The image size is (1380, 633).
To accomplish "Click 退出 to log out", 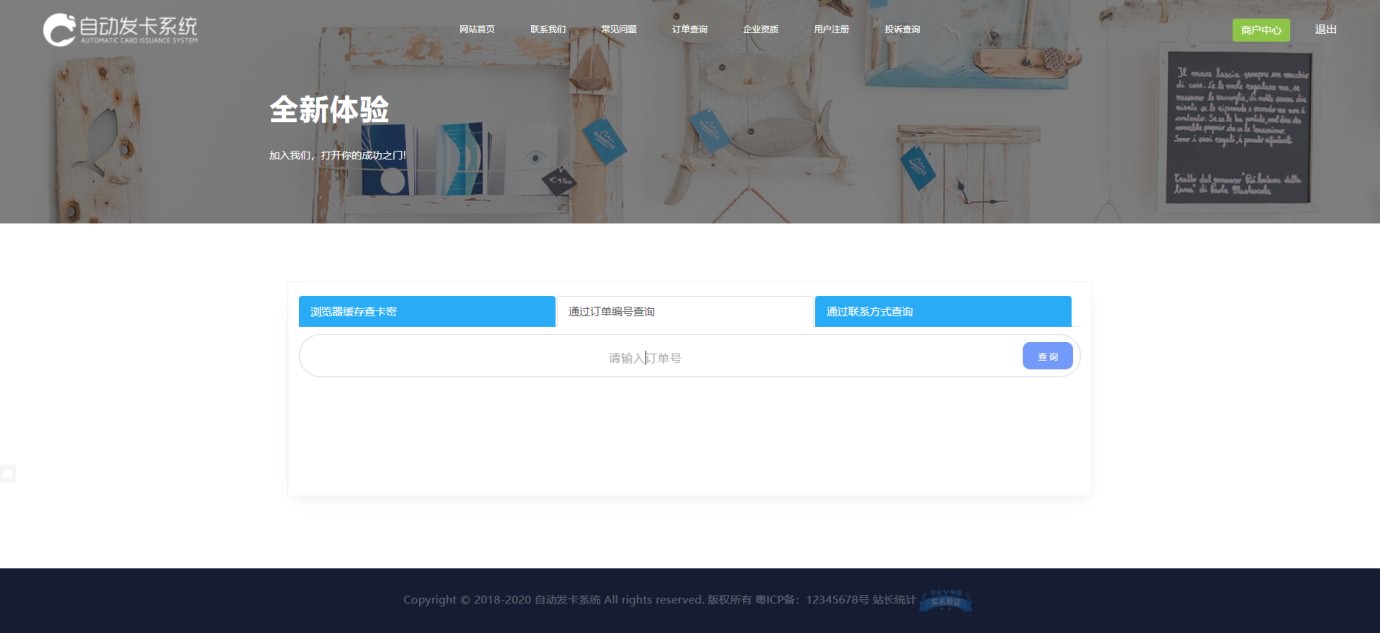I will pyautogui.click(x=1326, y=30).
